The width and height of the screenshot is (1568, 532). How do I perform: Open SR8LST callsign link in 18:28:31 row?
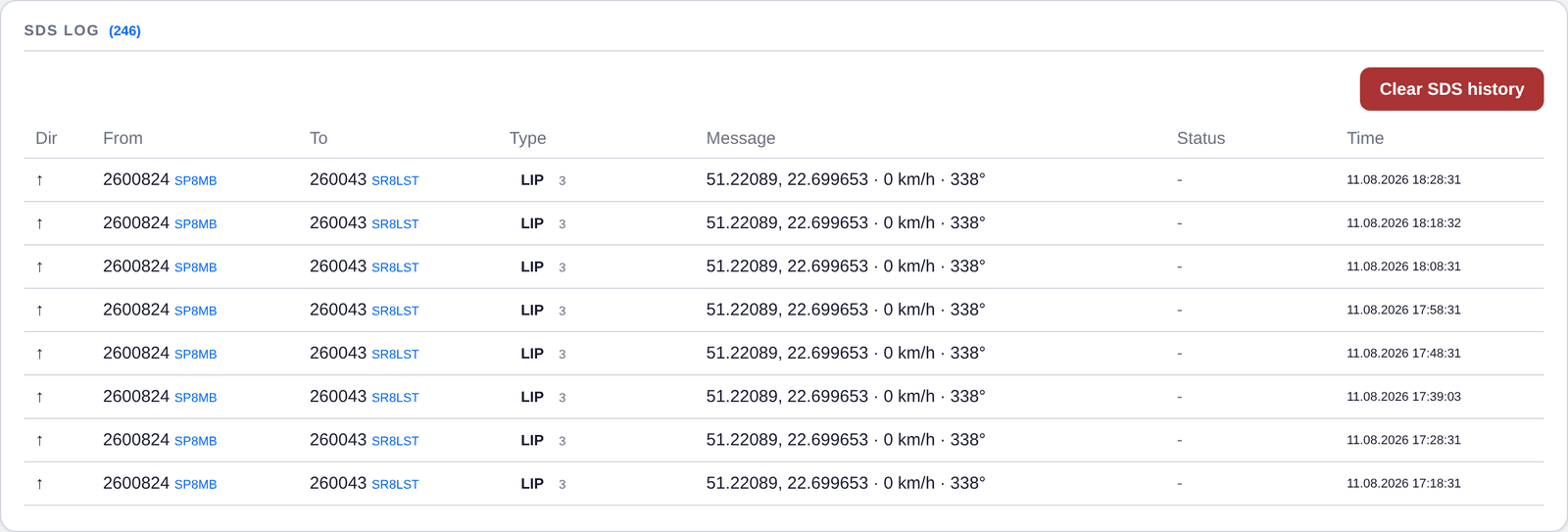[x=395, y=181]
